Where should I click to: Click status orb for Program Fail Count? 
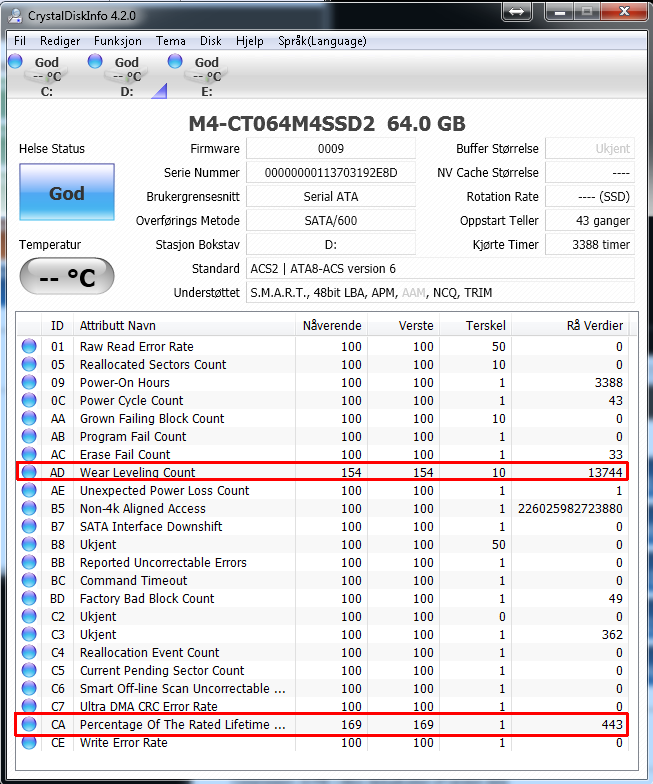point(29,436)
